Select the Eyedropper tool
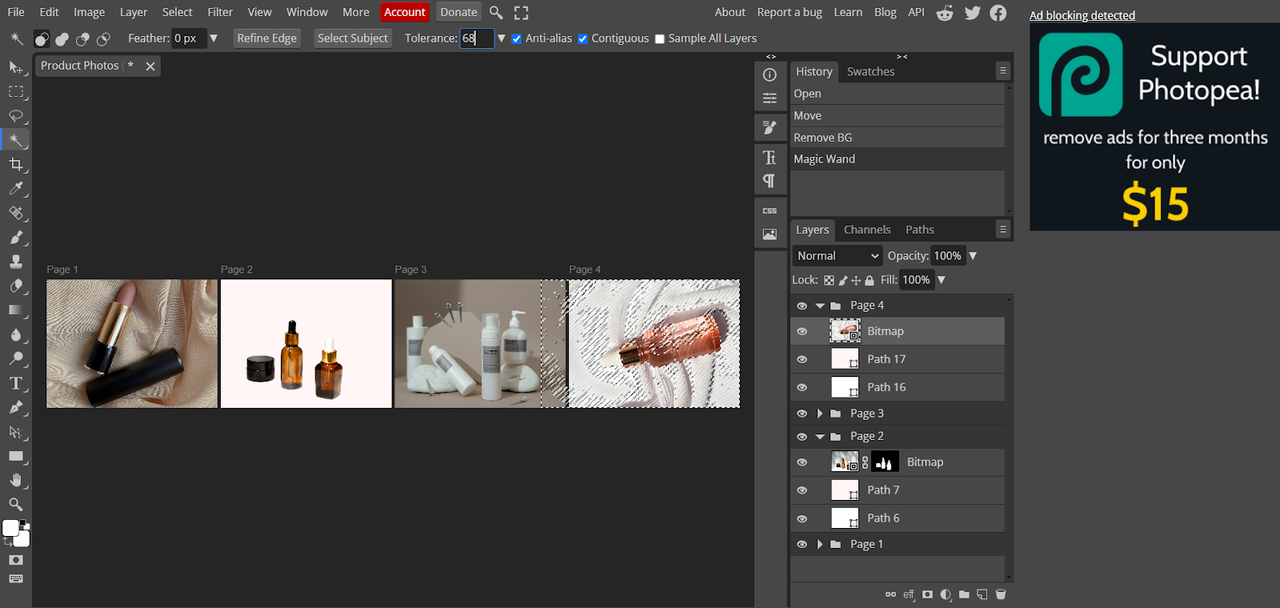Viewport: 1280px width, 608px height. [16, 188]
